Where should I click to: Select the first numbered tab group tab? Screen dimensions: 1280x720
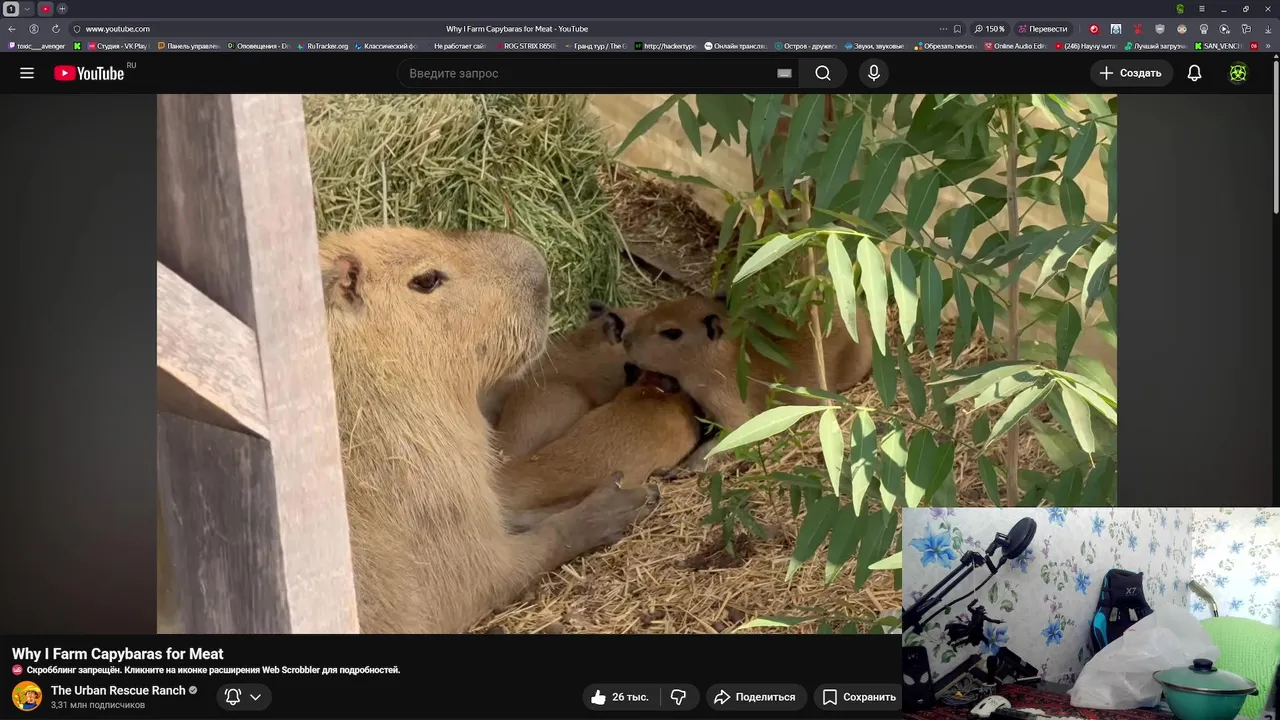tap(11, 9)
